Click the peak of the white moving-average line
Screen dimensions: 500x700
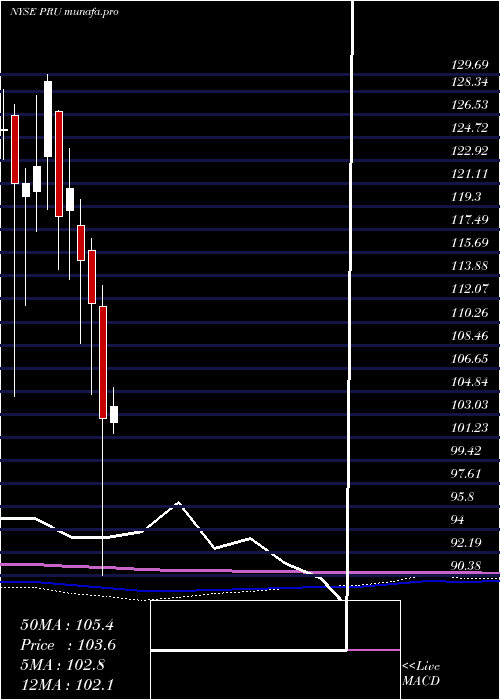pyautogui.click(x=178, y=503)
